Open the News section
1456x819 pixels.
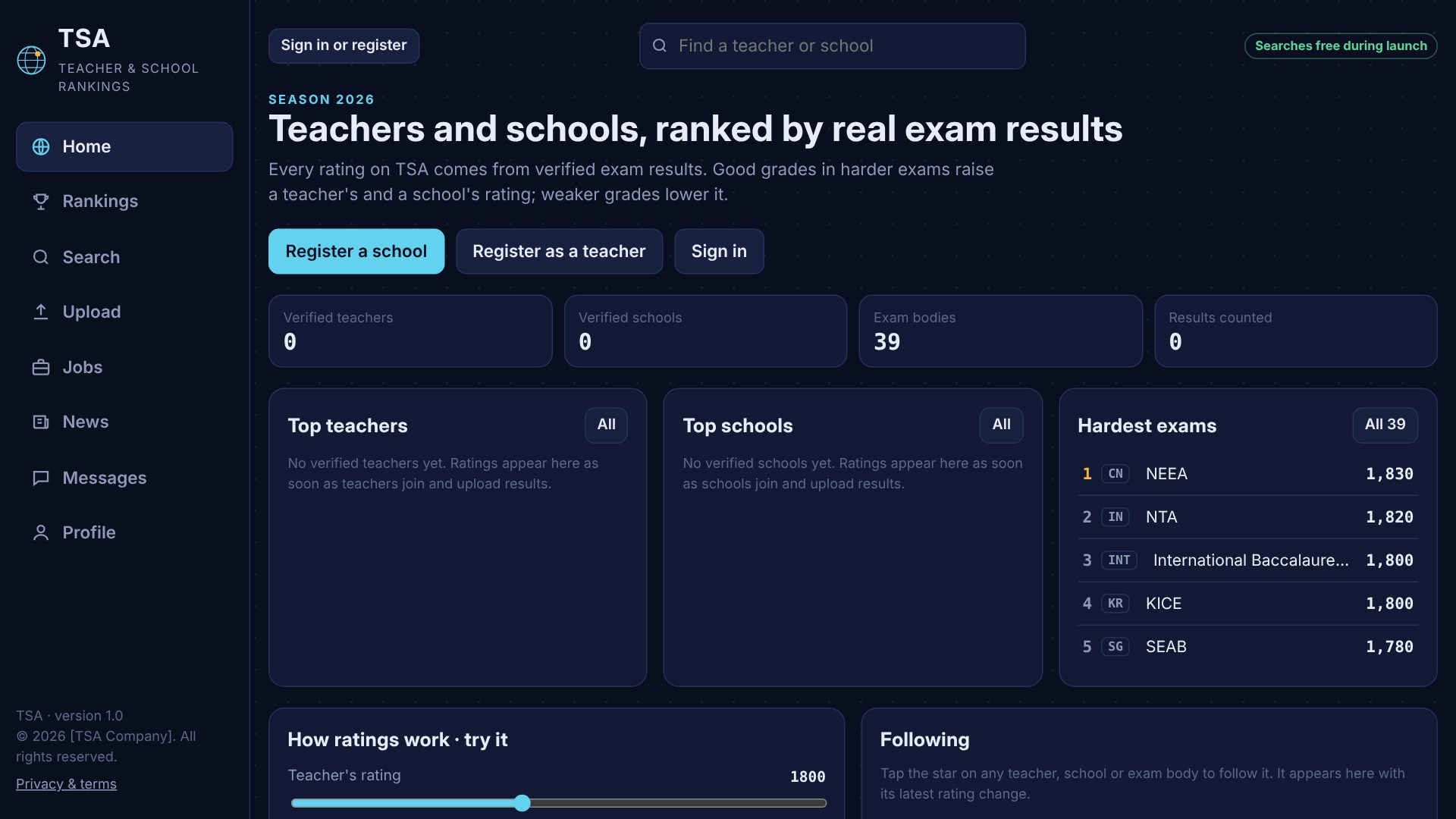coord(124,422)
